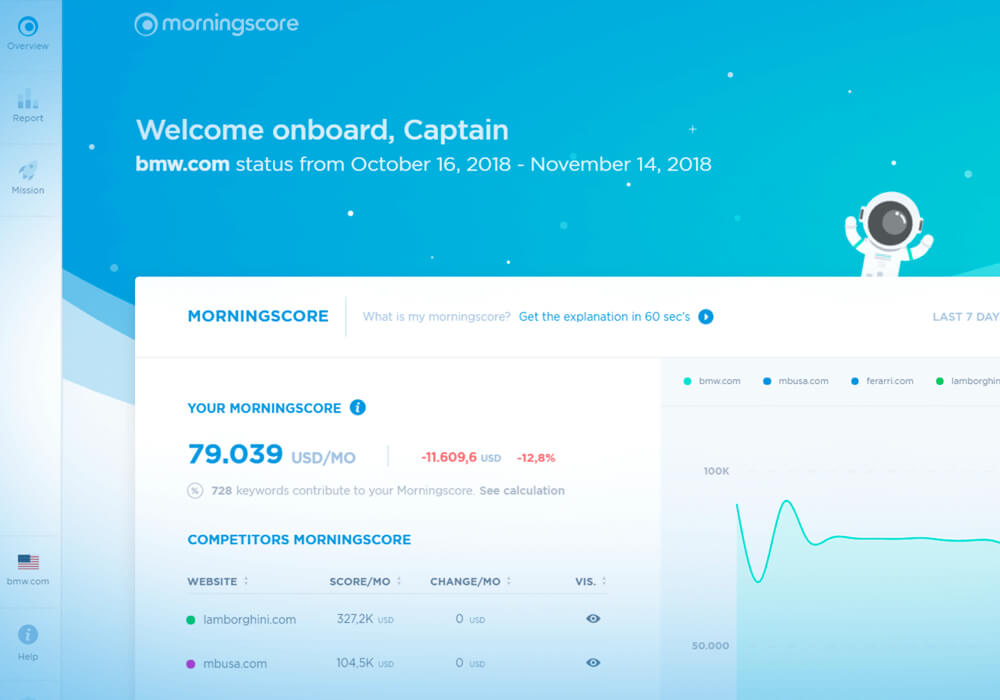
Task: Open the Mission rocket icon
Action: [x=28, y=170]
